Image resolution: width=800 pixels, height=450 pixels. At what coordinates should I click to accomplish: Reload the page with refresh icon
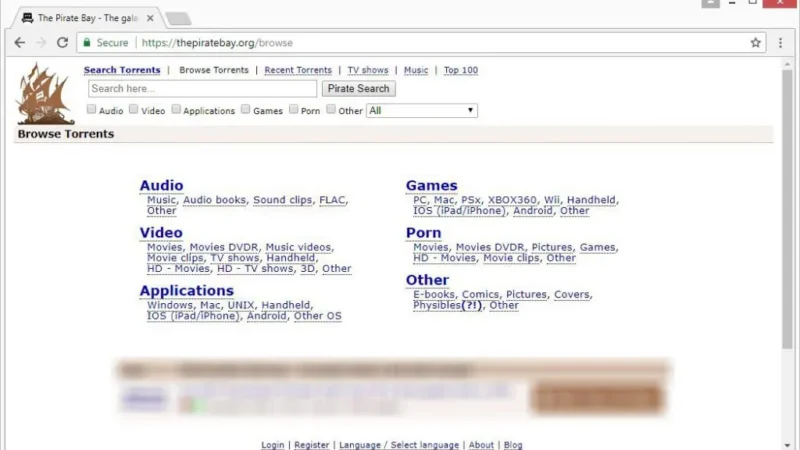tap(62, 43)
